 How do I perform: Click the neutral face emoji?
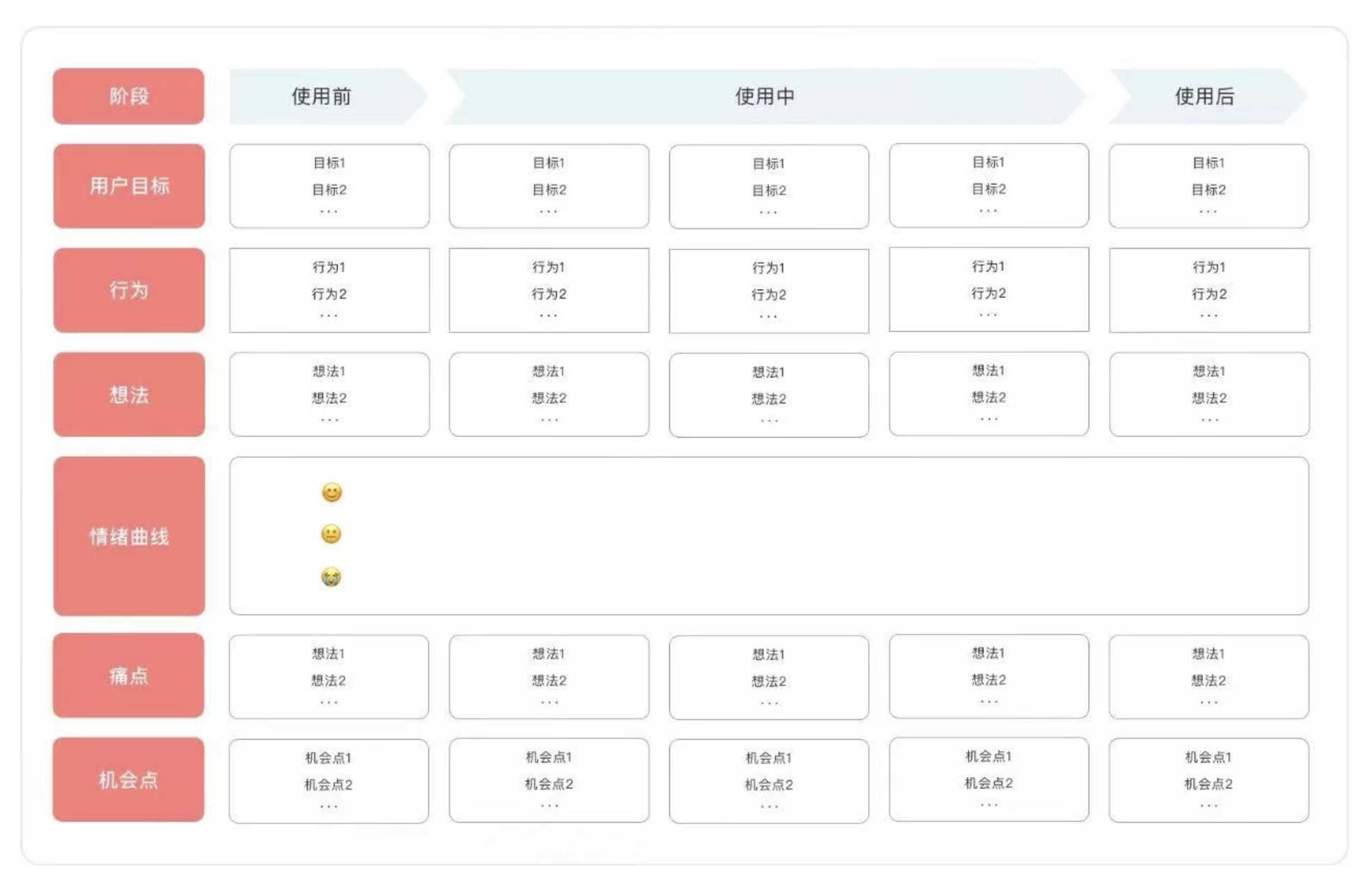coord(331,534)
